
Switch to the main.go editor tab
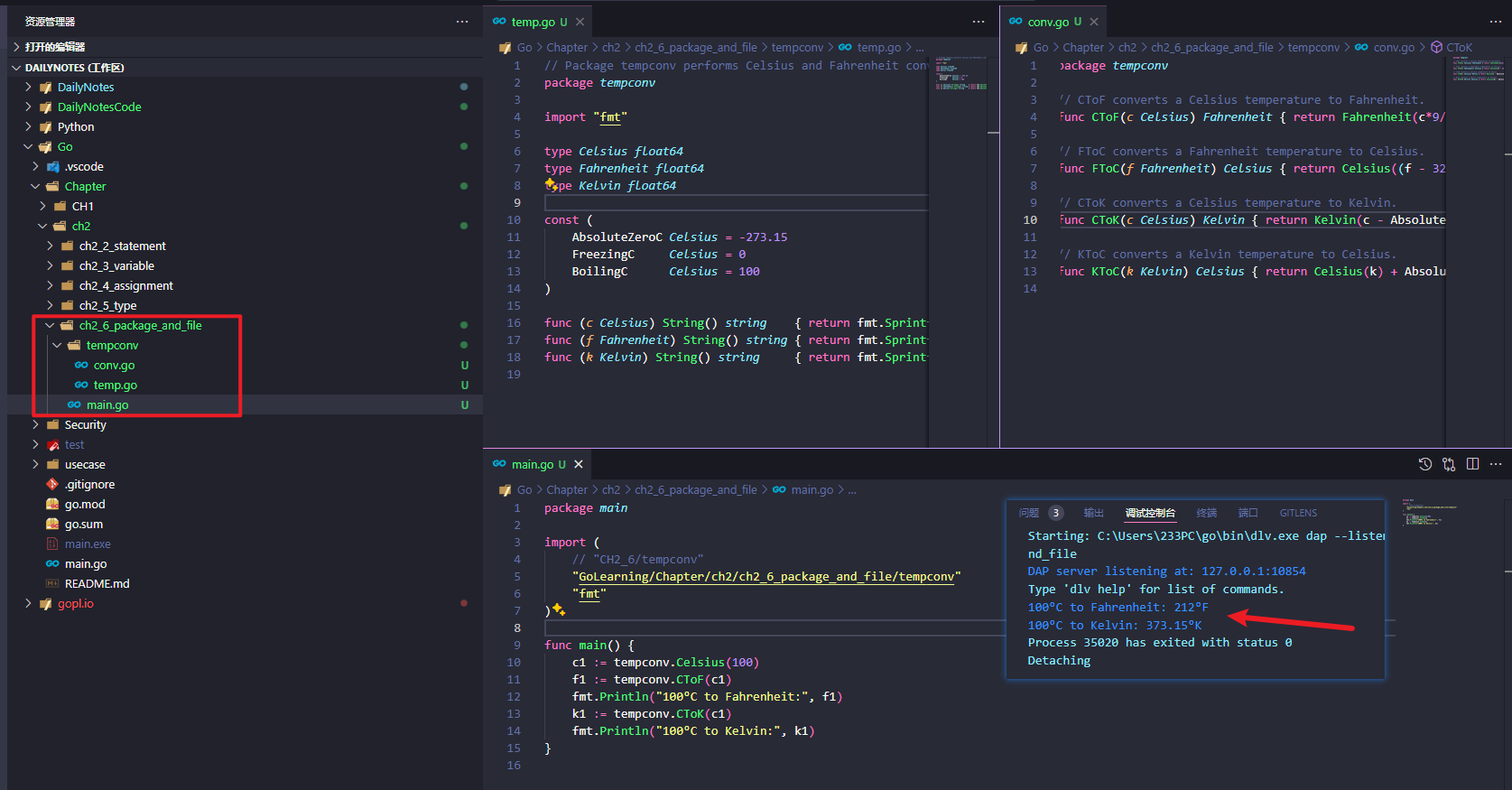pyautogui.click(x=537, y=464)
